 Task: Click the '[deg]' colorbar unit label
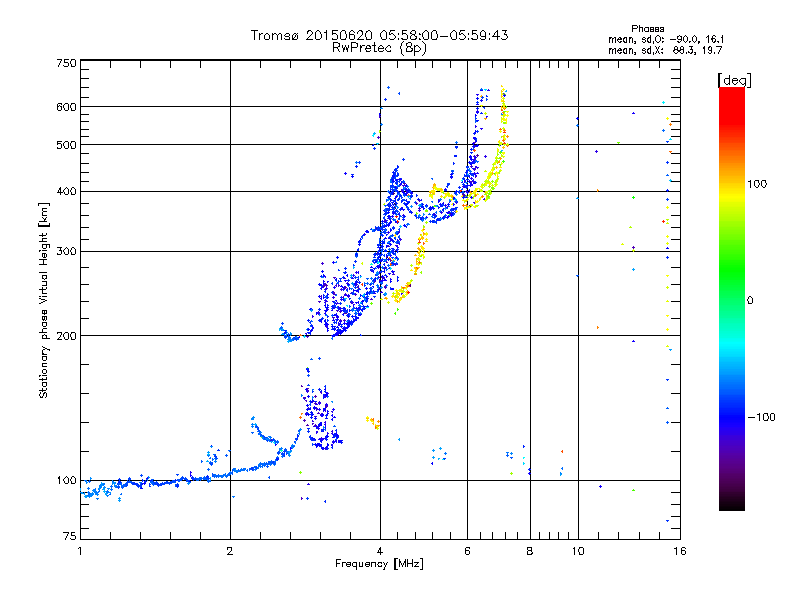coord(734,80)
